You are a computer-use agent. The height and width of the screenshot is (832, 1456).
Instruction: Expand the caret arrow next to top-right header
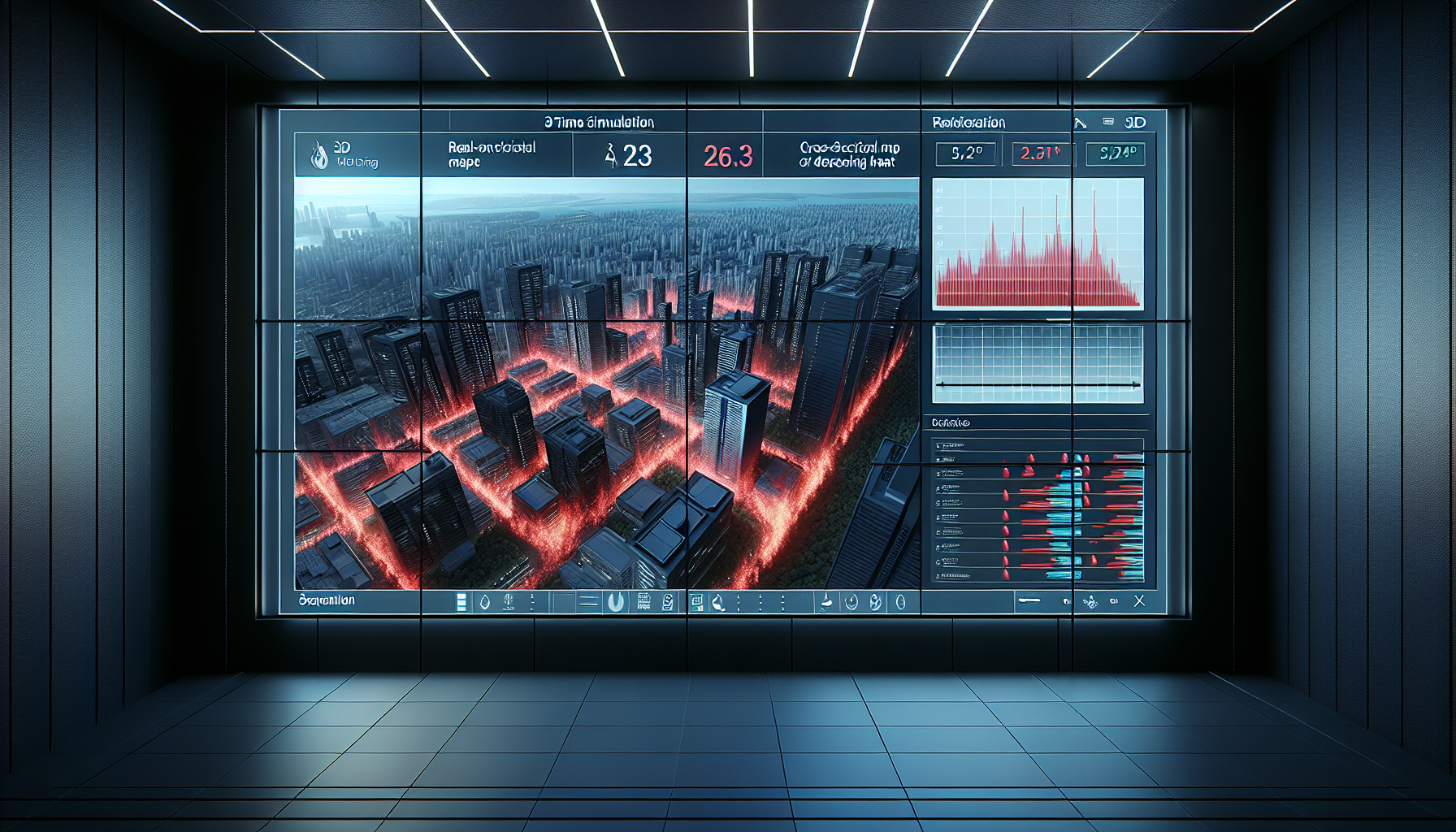pyautogui.click(x=1080, y=123)
